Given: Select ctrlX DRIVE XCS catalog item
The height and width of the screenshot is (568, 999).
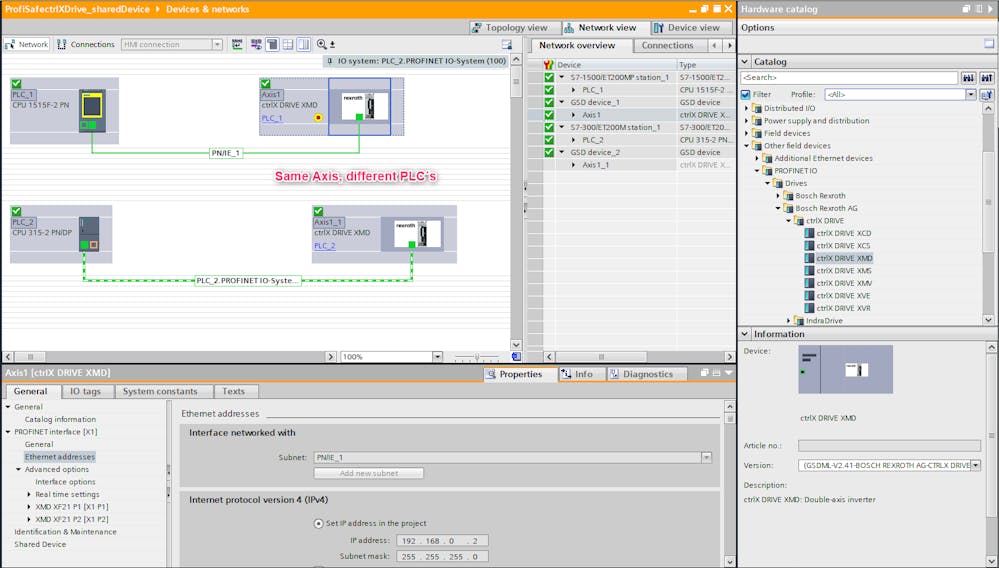Looking at the screenshot, I should [x=837, y=246].
